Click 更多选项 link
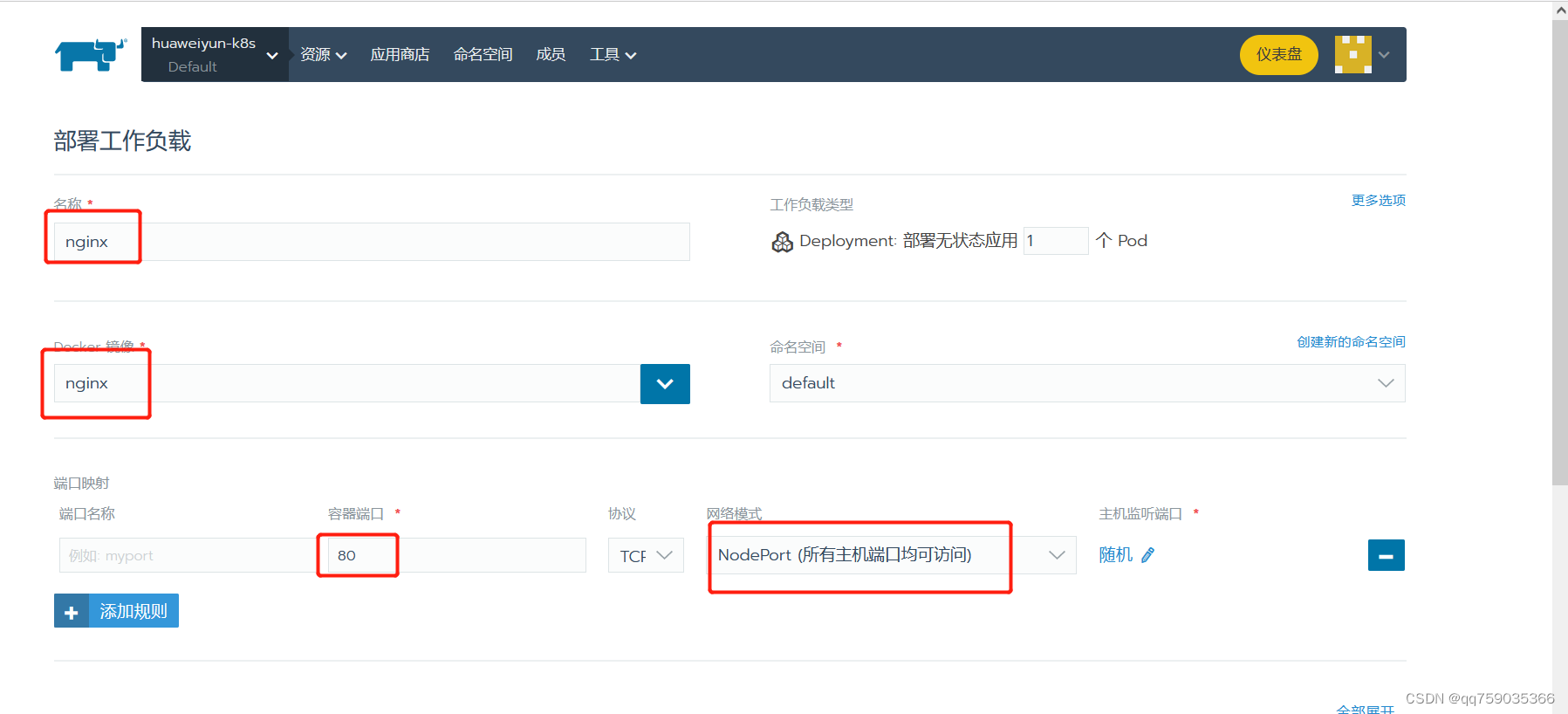The height and width of the screenshot is (714, 1568). tap(1379, 200)
